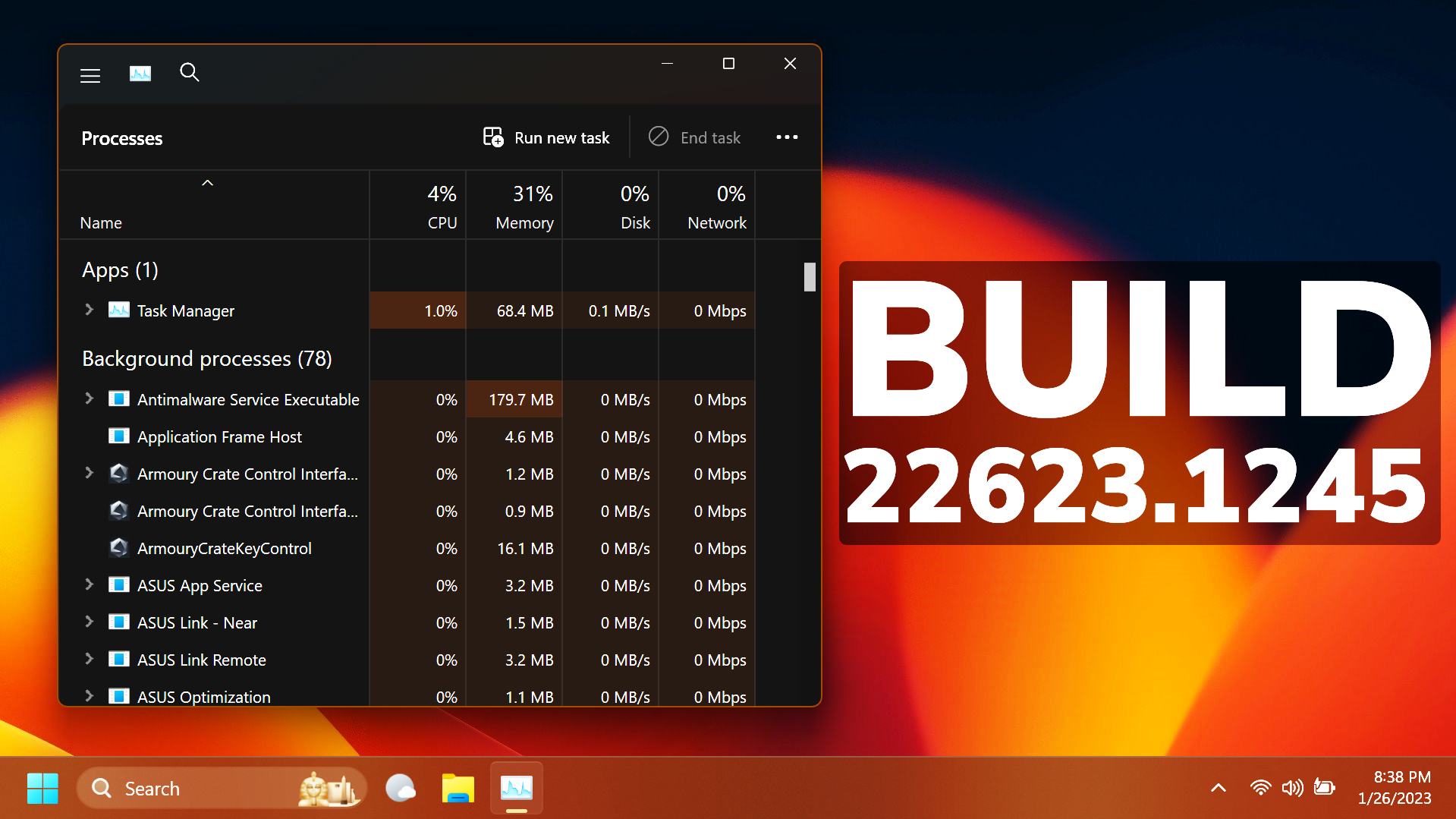
Task: Click the process list scrollbar
Action: [809, 277]
